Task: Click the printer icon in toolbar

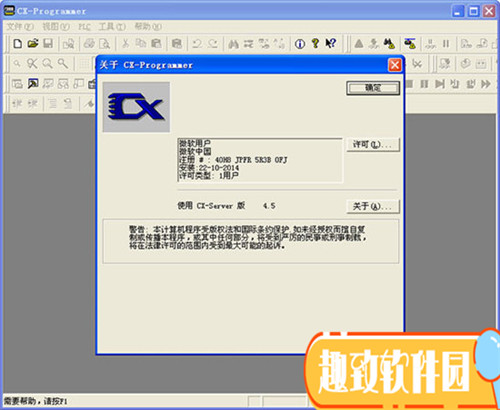Action: pyautogui.click(x=89, y=44)
